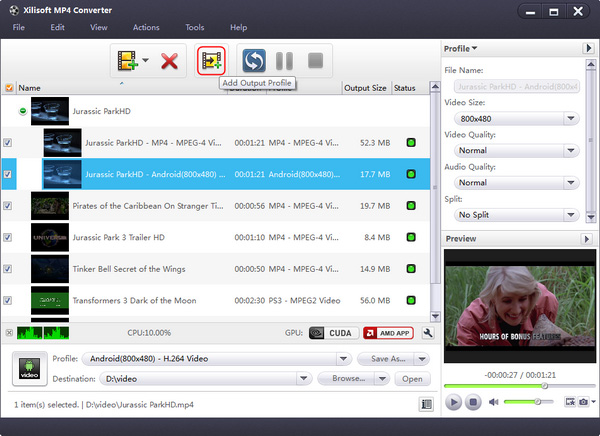Screen dimensions: 600x436
Task: Close the CPU usage graph panel
Action: [9, 333]
